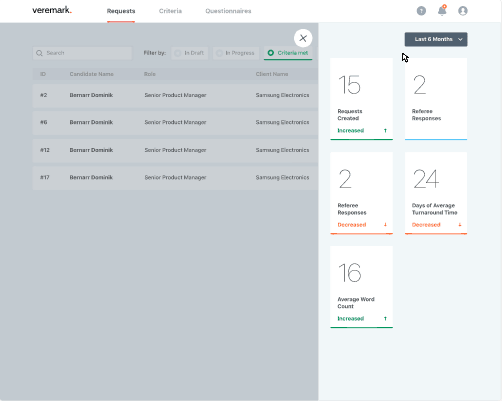Click the Requests Created increase arrow
Screen dimensions: 502x401
(385, 131)
